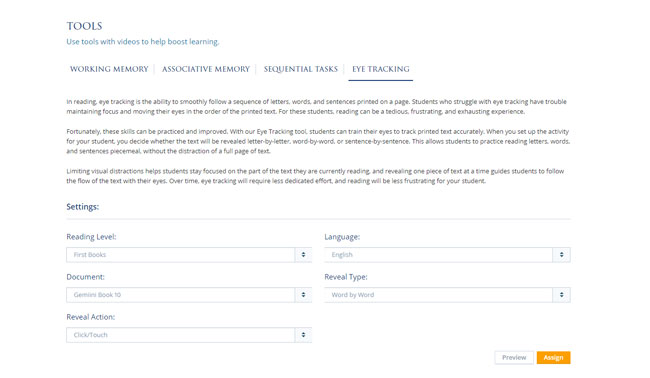Click the TOOLS page heading
650x378 pixels.
(84, 26)
